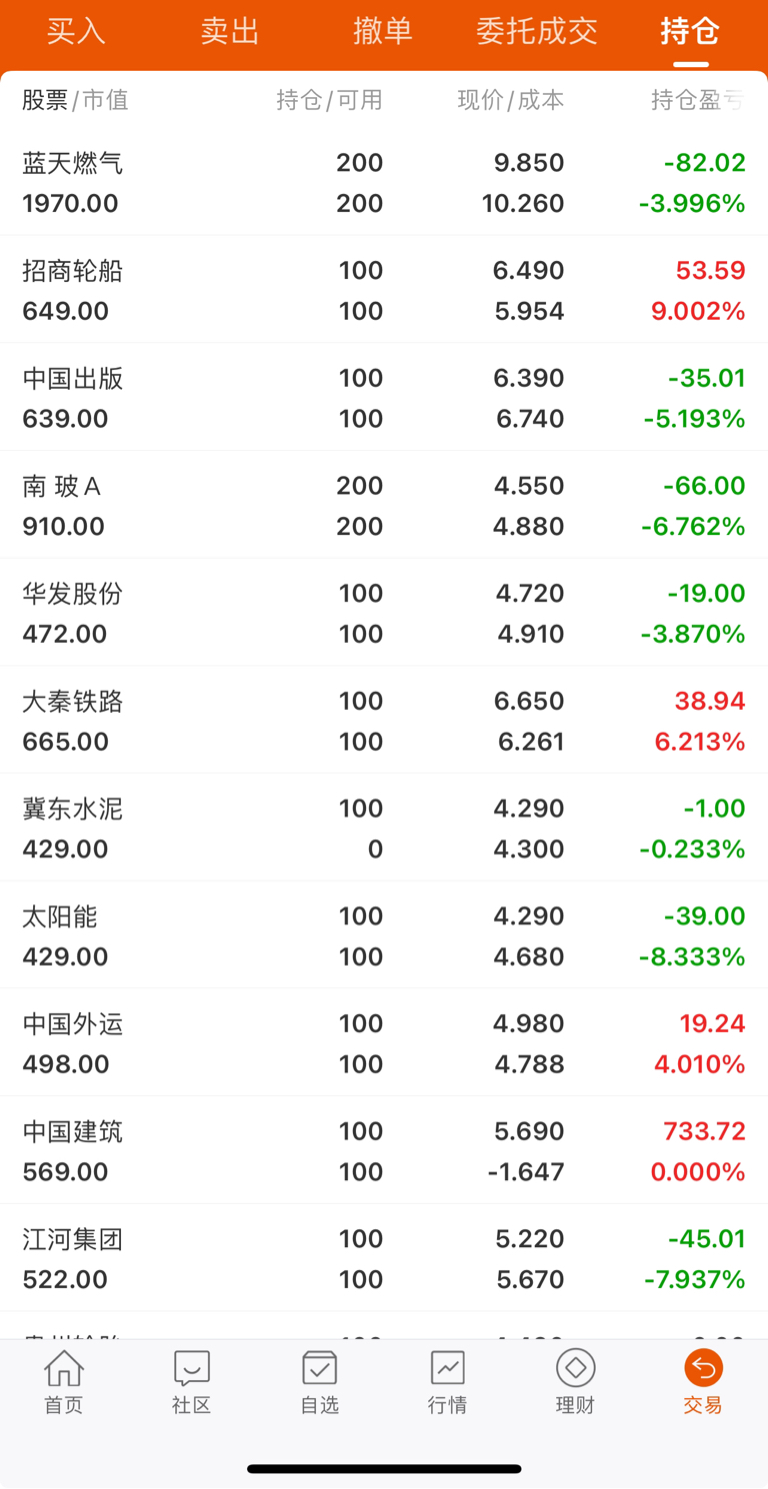Open the 委托成交 tab
This screenshot has width=768, height=1489.
pos(537,31)
